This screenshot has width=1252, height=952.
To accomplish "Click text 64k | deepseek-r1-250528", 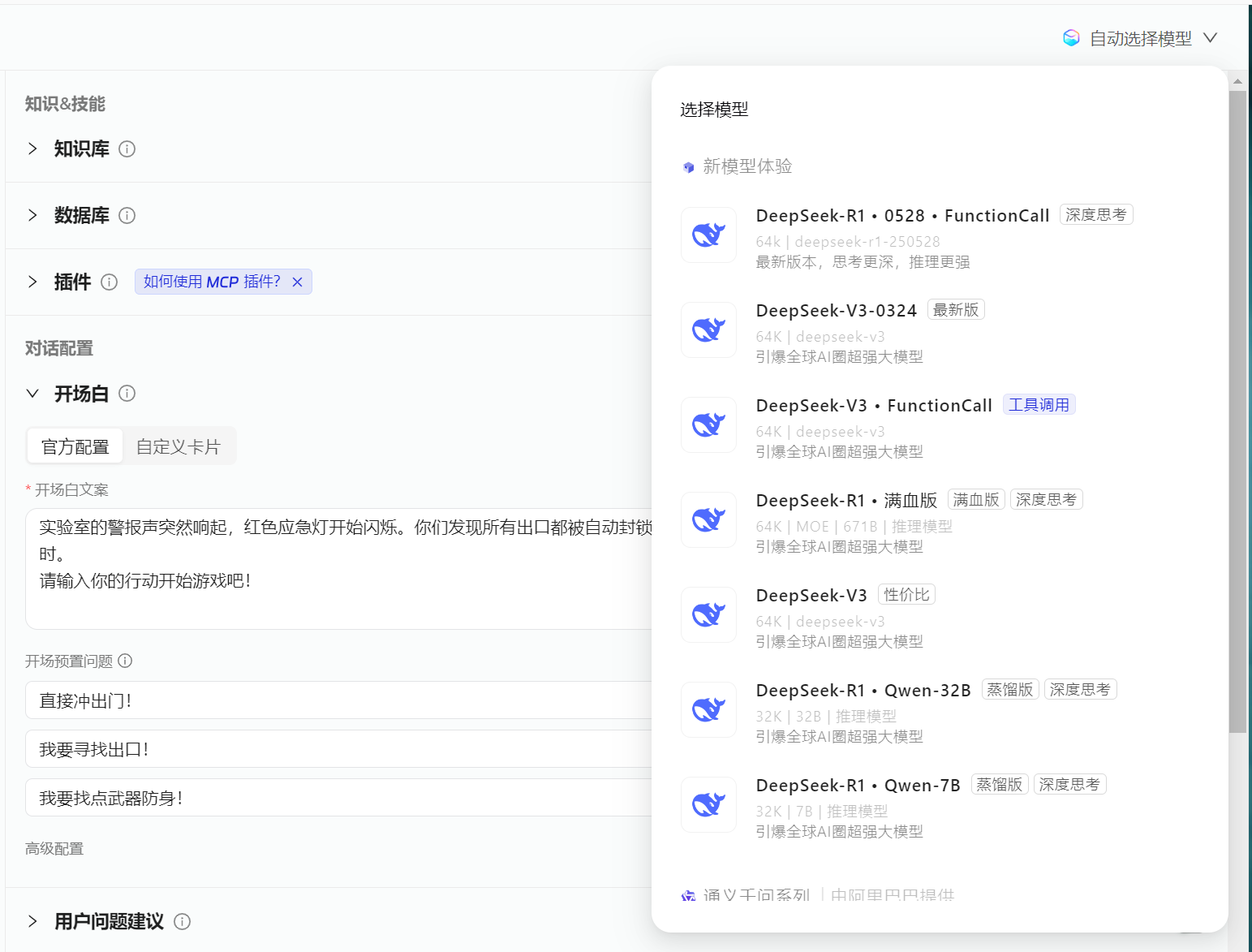I will tap(848, 242).
